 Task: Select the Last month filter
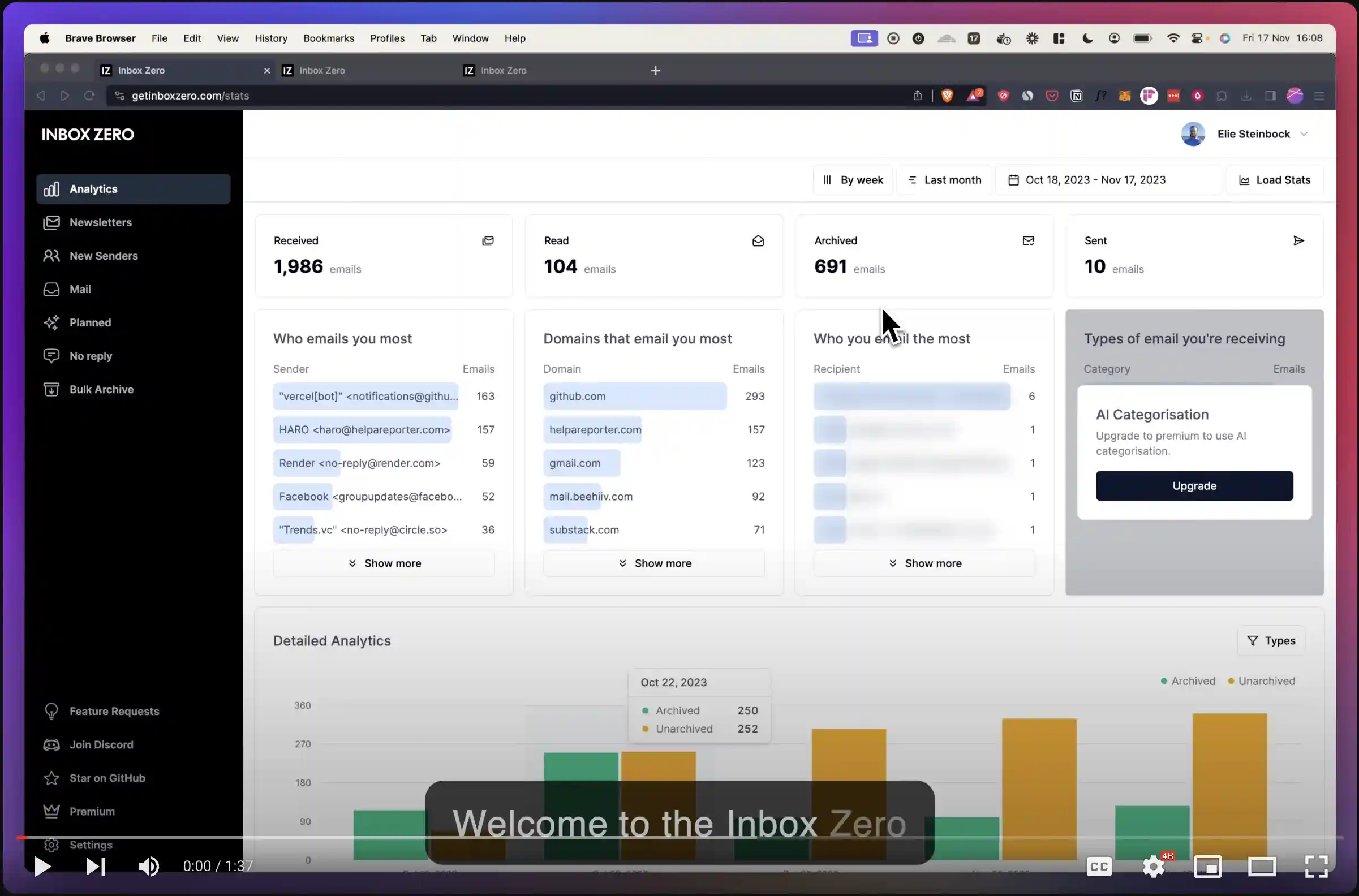[x=944, y=179]
